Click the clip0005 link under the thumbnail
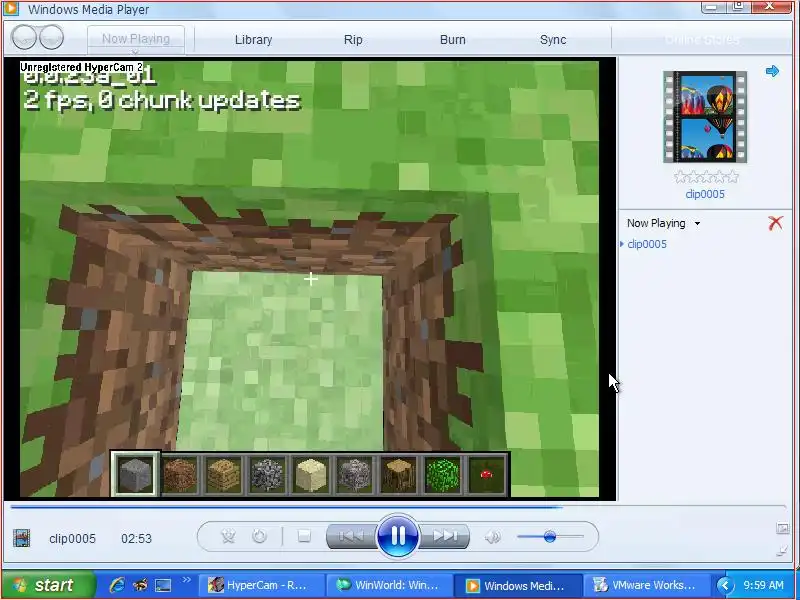Viewport: 800px width, 600px height. pyautogui.click(x=705, y=194)
